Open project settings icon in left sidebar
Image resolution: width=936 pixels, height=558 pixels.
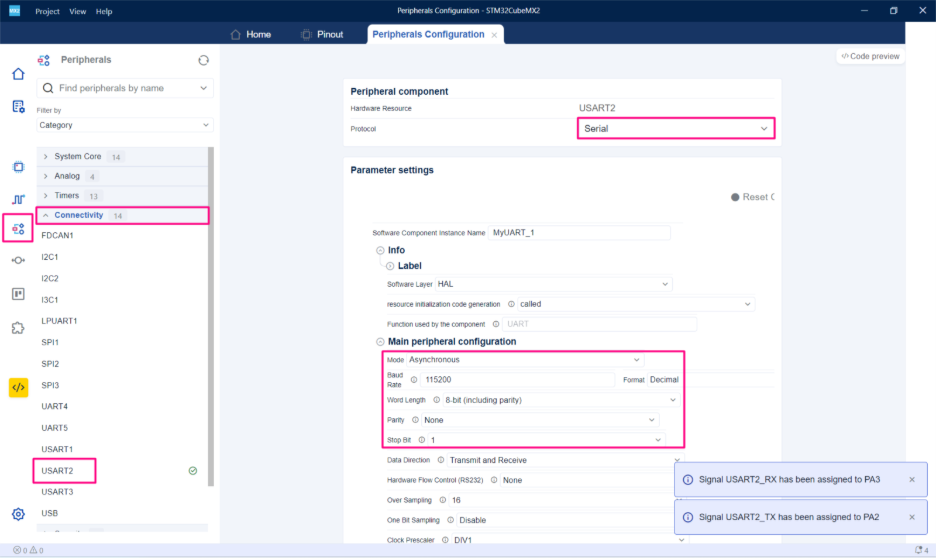(19, 107)
